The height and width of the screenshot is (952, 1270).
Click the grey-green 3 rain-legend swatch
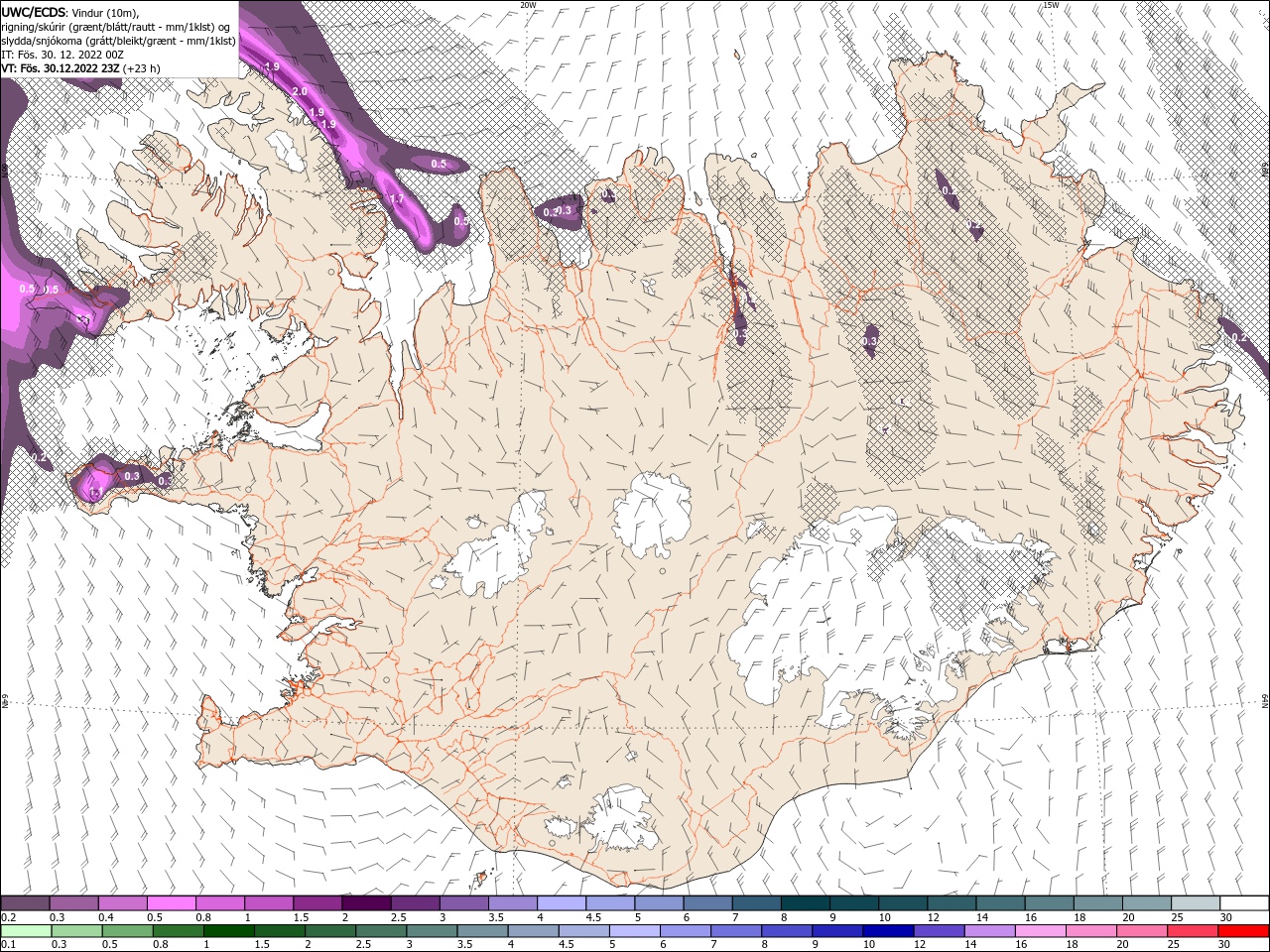coord(432,930)
